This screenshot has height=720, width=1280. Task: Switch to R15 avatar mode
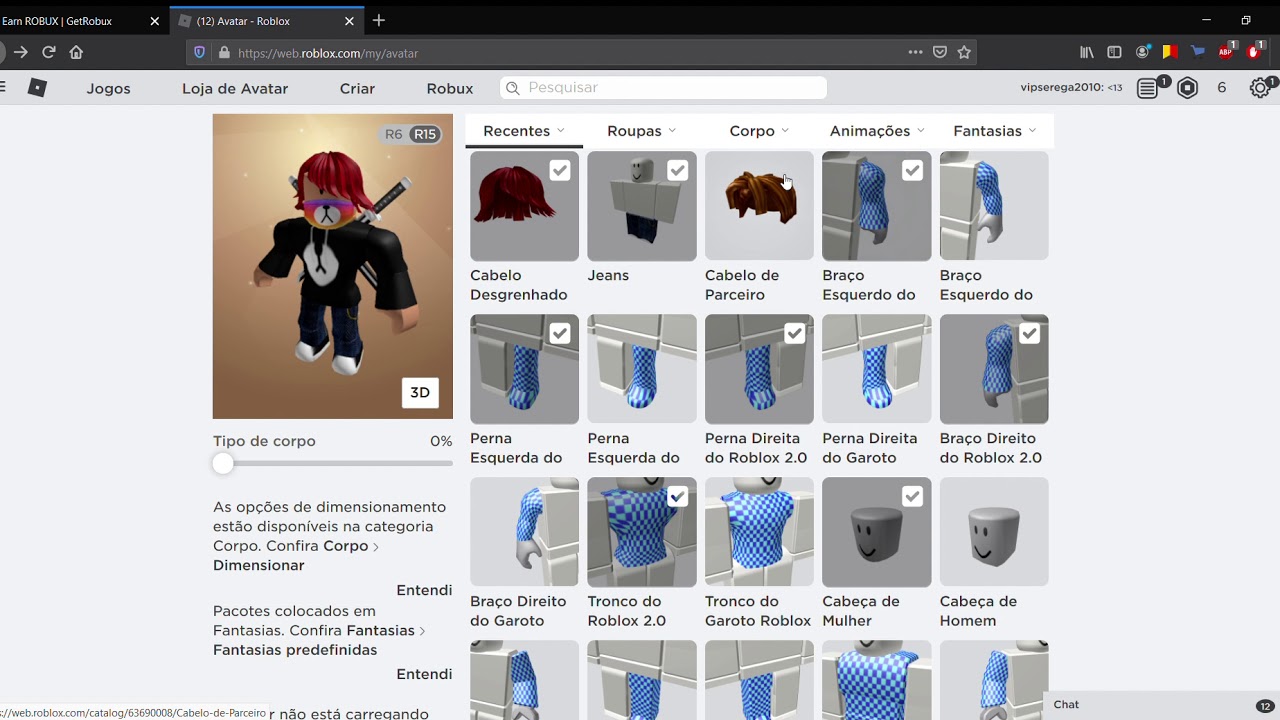click(425, 134)
